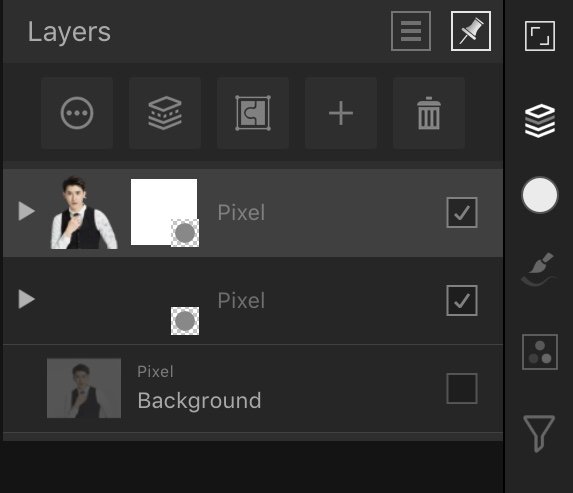Open the Brushes studio in sidebar
Viewport: 573px width, 493px height.
point(539,269)
